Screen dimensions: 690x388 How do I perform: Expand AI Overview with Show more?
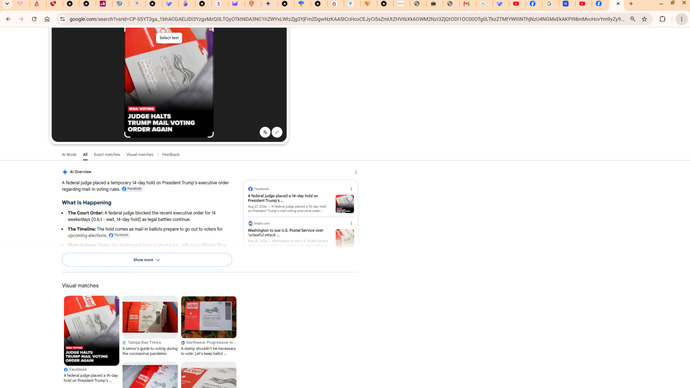[147, 260]
